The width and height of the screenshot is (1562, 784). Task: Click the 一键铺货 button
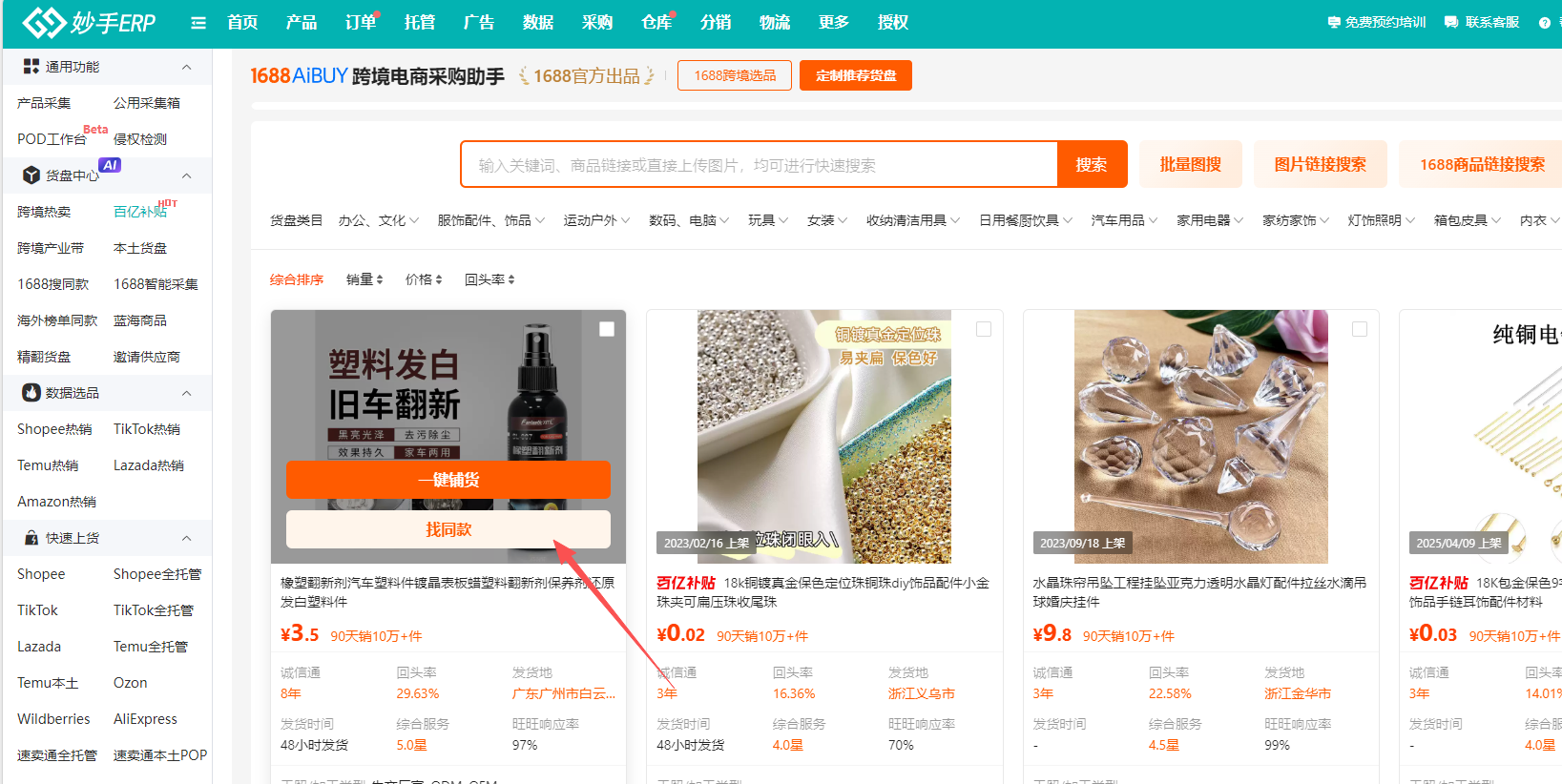(x=448, y=480)
